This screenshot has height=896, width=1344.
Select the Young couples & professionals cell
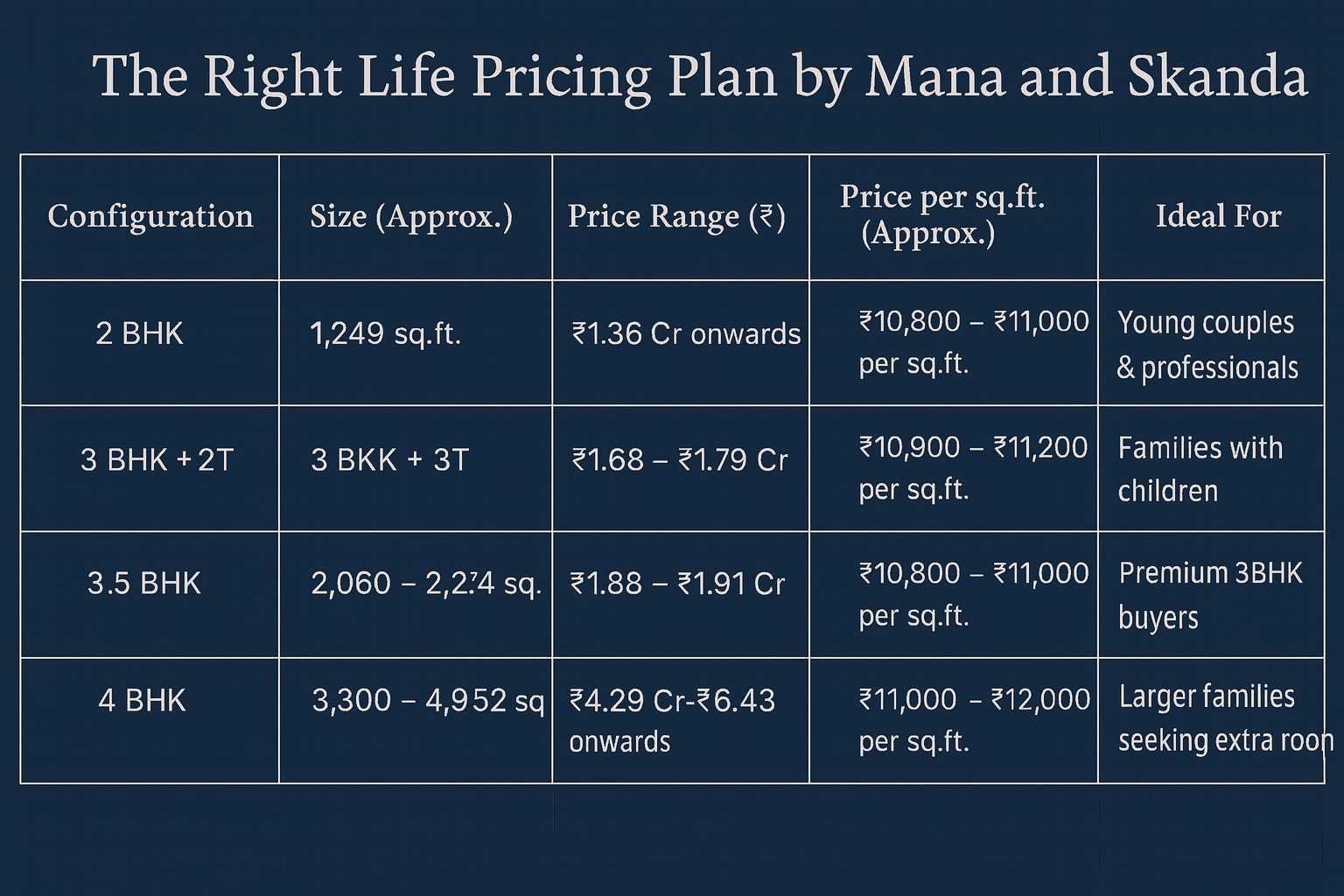click(1207, 345)
